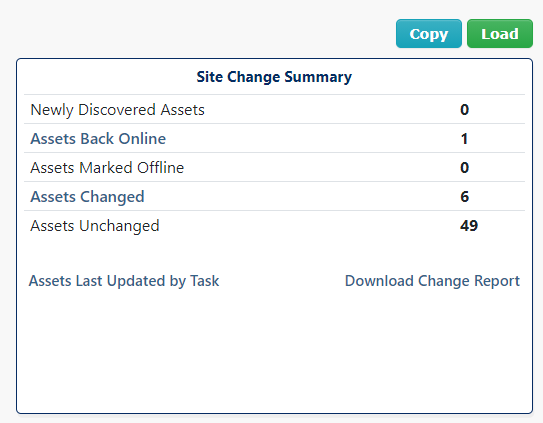
Task: Click the Site Change Summary heading
Action: tap(274, 77)
